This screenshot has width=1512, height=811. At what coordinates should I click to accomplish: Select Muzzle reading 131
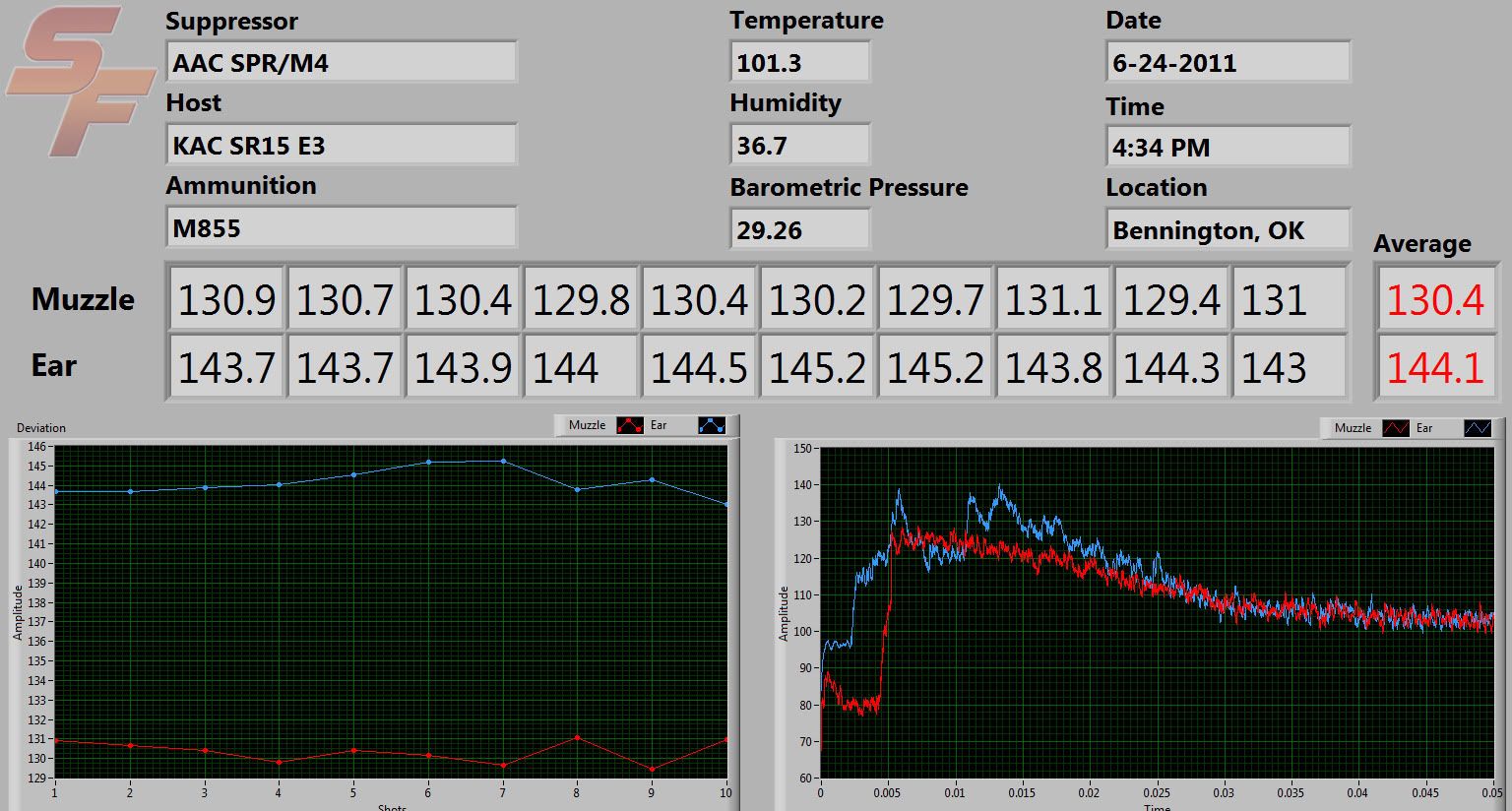coord(1290,299)
